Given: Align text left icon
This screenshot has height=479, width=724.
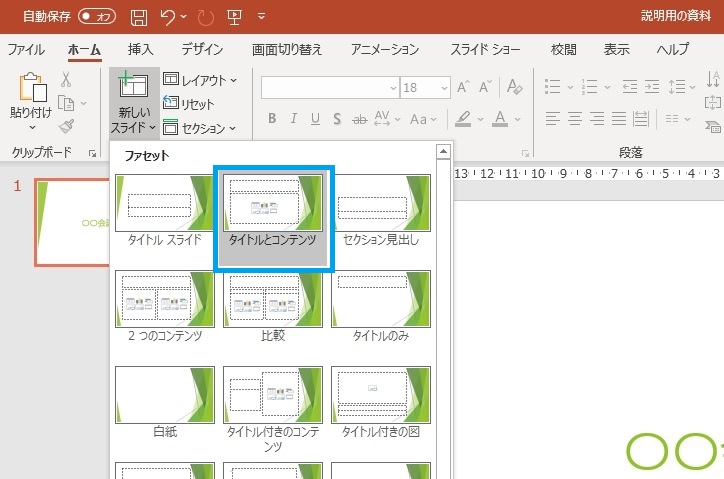Looking at the screenshot, I should click(x=553, y=119).
